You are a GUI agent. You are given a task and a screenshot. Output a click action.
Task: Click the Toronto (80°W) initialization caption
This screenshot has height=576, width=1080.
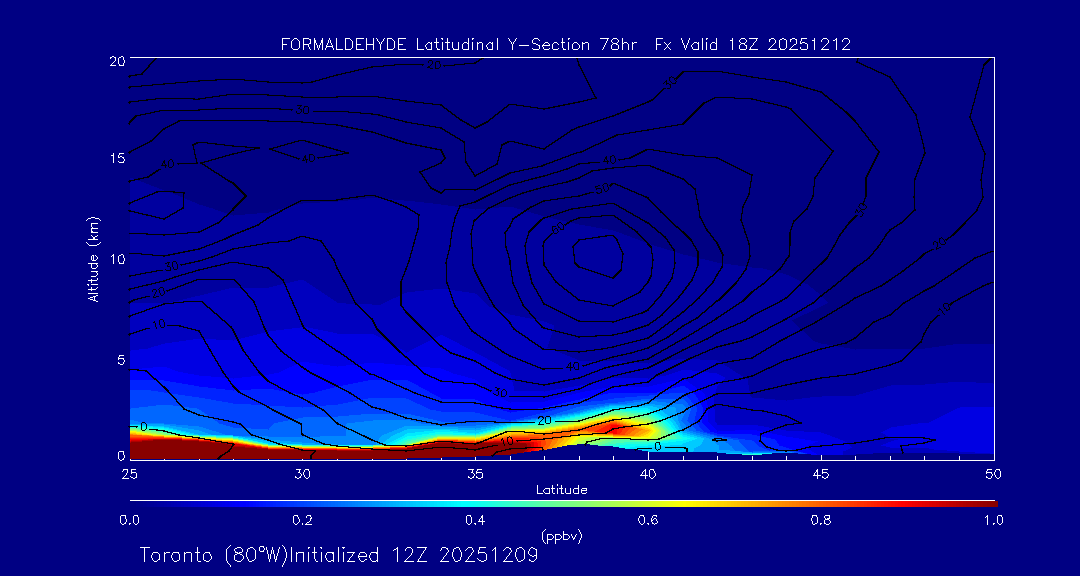[x=339, y=555]
